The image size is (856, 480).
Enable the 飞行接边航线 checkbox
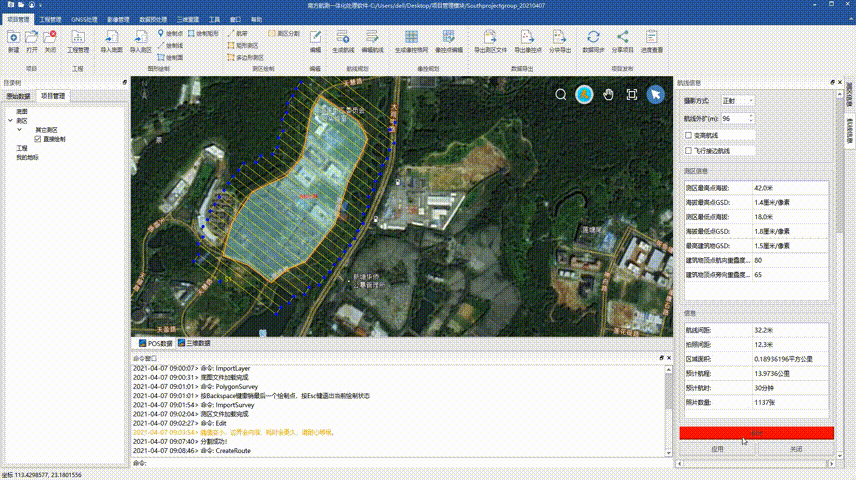(688, 150)
